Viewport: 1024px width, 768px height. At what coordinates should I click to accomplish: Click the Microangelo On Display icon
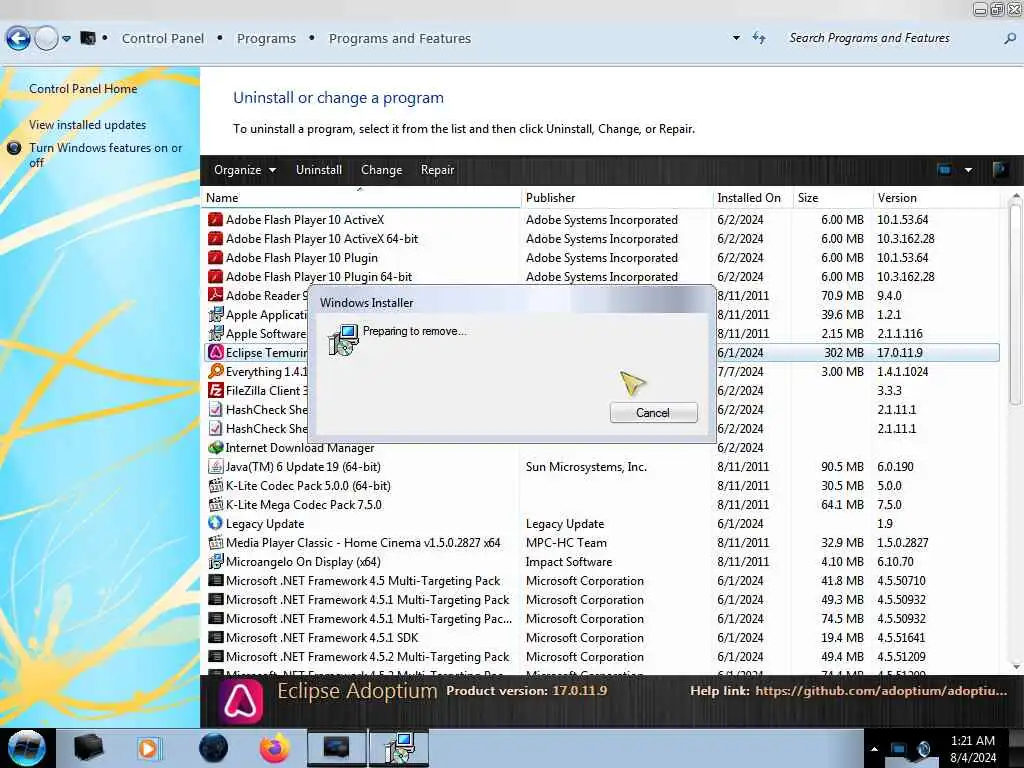coord(215,561)
